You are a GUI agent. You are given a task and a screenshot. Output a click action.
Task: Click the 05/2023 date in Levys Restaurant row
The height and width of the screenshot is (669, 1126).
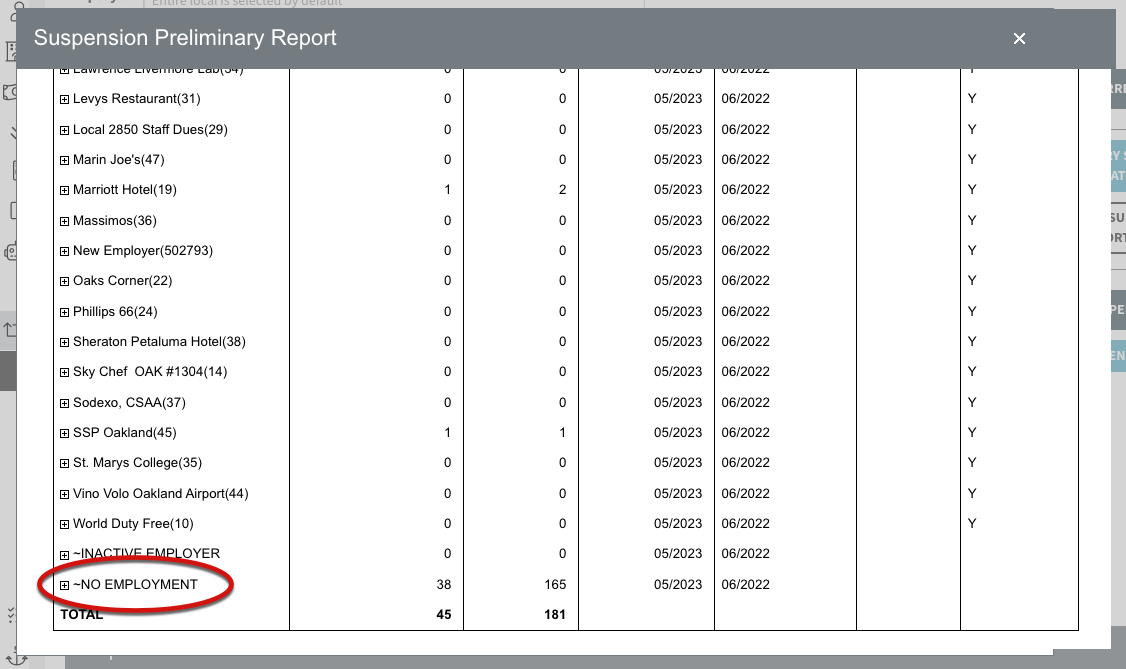(678, 98)
